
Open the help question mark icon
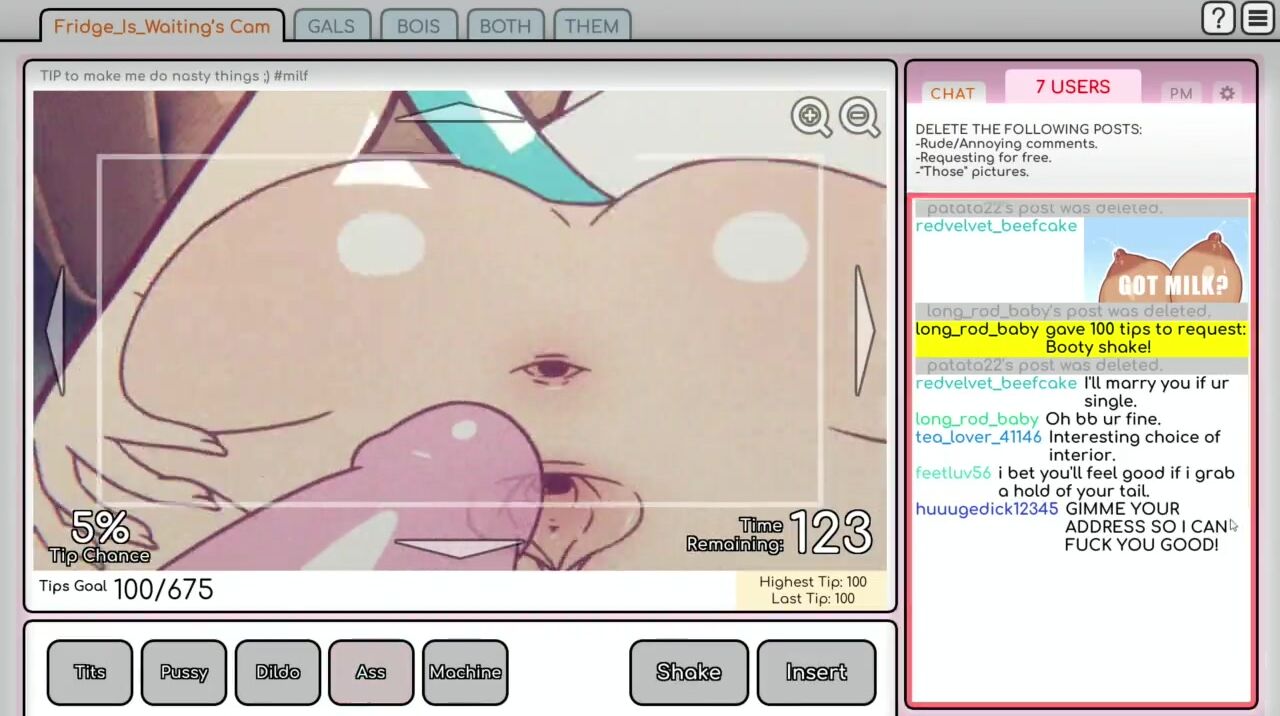1218,18
